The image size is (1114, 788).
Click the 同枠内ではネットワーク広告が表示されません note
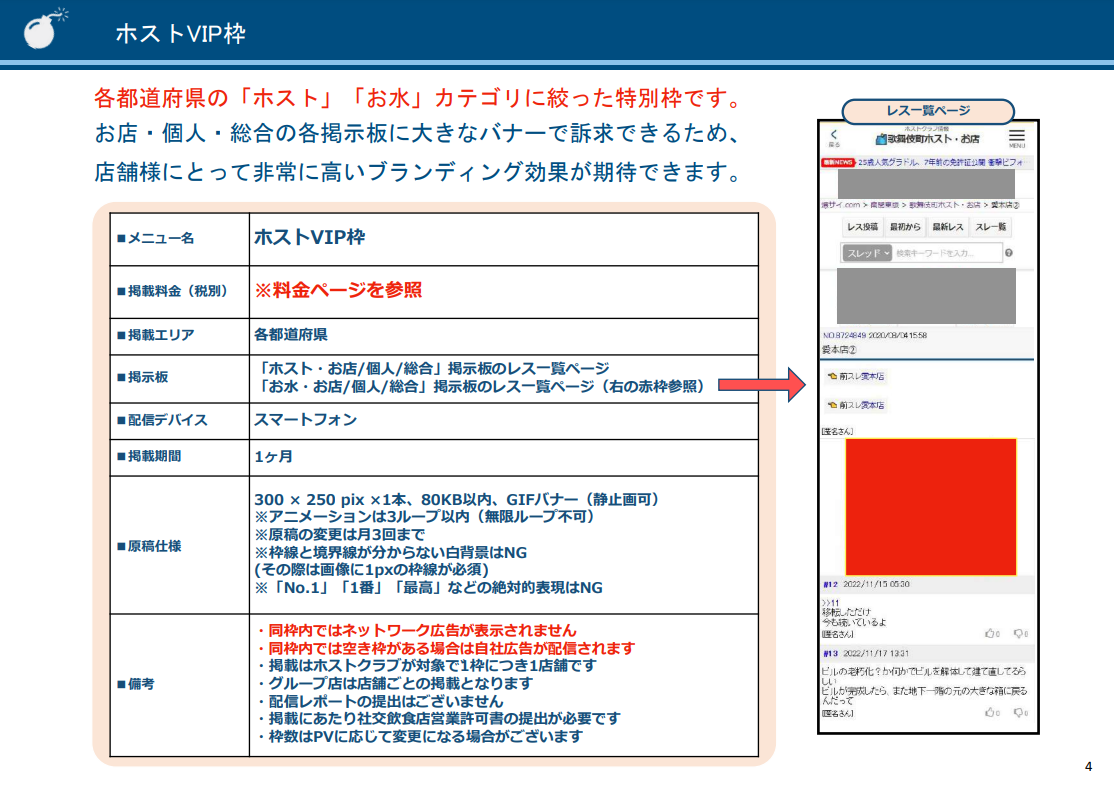tap(417, 630)
